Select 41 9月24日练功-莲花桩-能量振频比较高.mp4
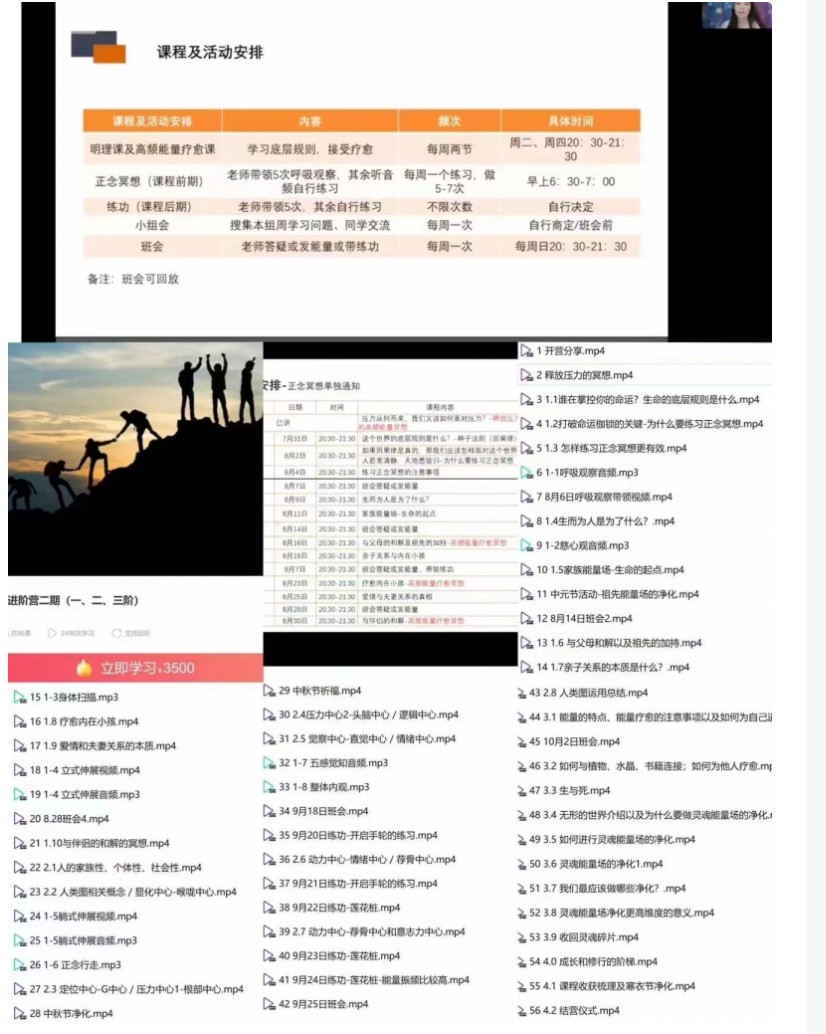This screenshot has width=826, height=1034. pos(374,980)
